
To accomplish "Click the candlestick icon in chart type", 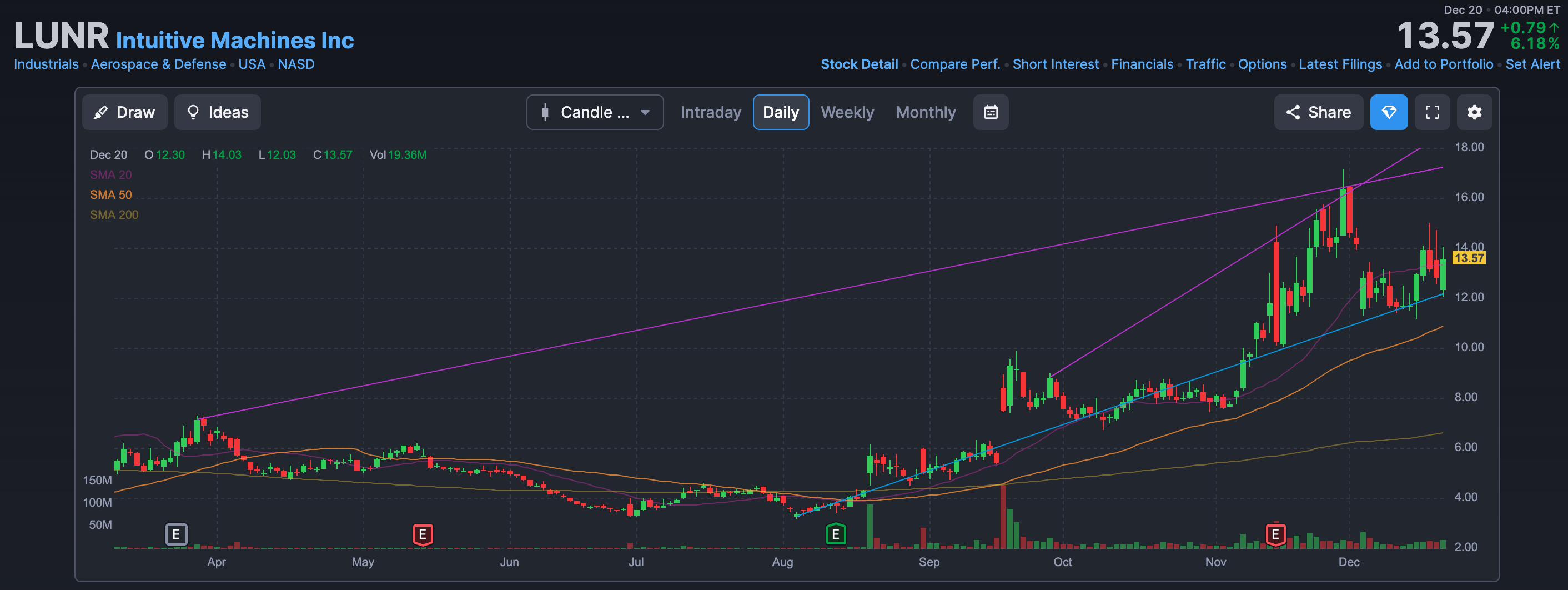I will coord(545,112).
